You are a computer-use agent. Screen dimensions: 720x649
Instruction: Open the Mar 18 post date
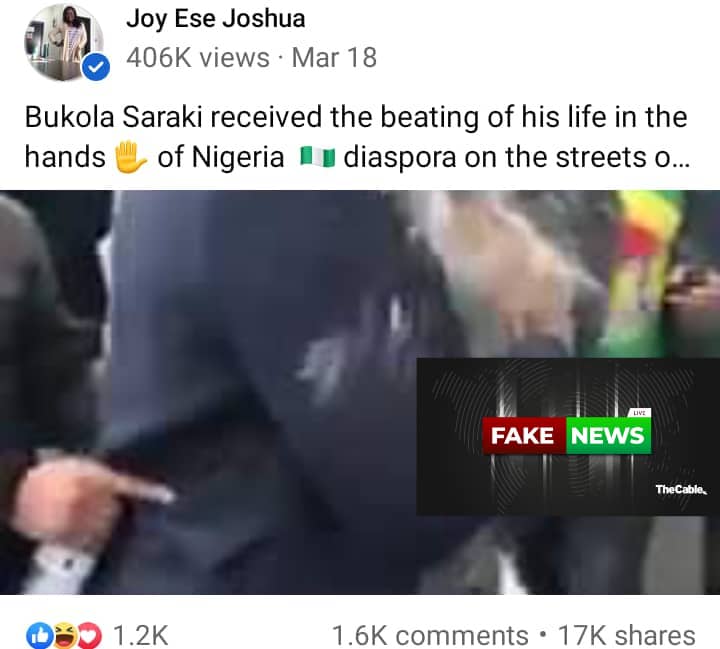(x=334, y=58)
